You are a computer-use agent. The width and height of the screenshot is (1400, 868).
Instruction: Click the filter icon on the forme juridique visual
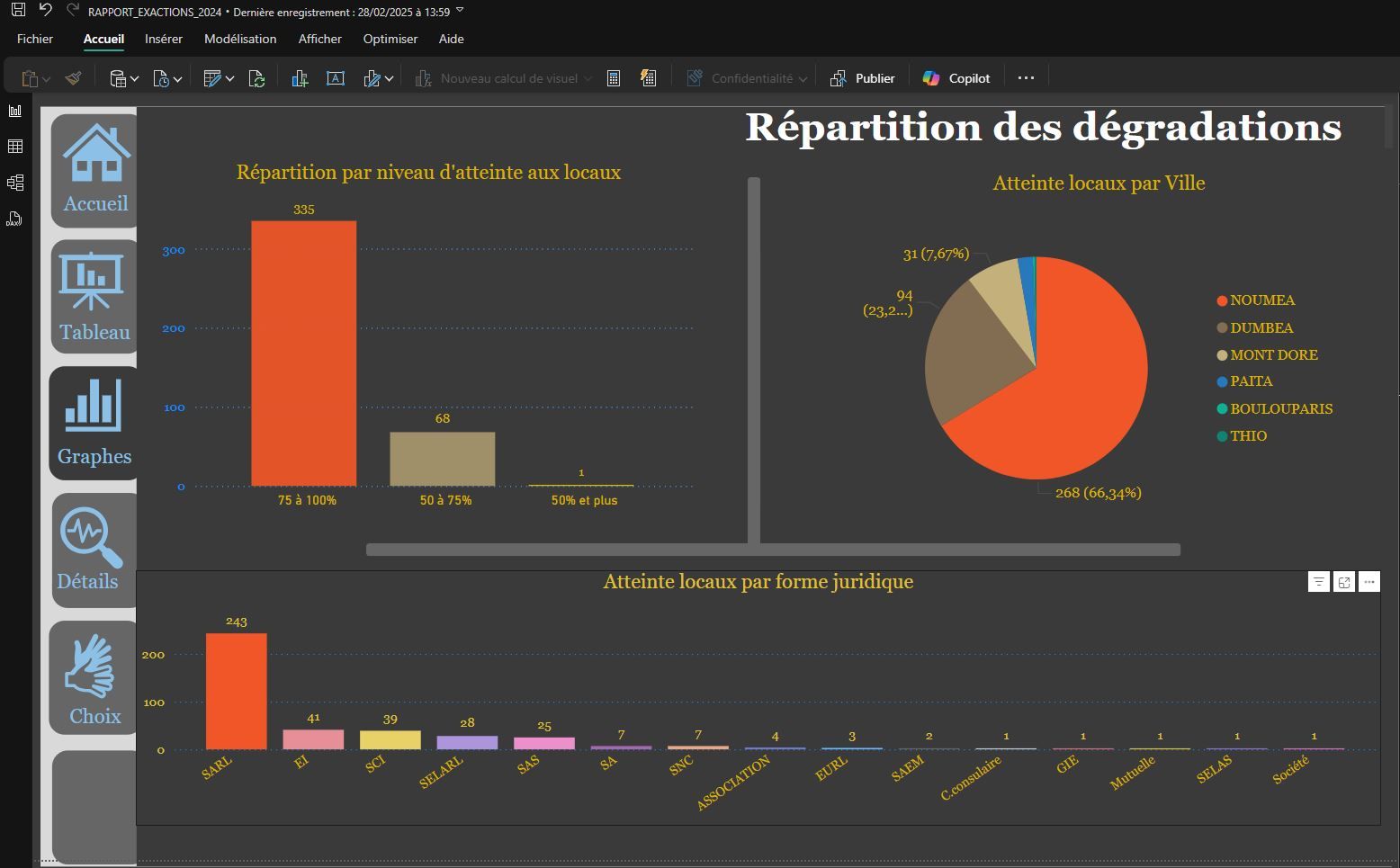(x=1318, y=582)
